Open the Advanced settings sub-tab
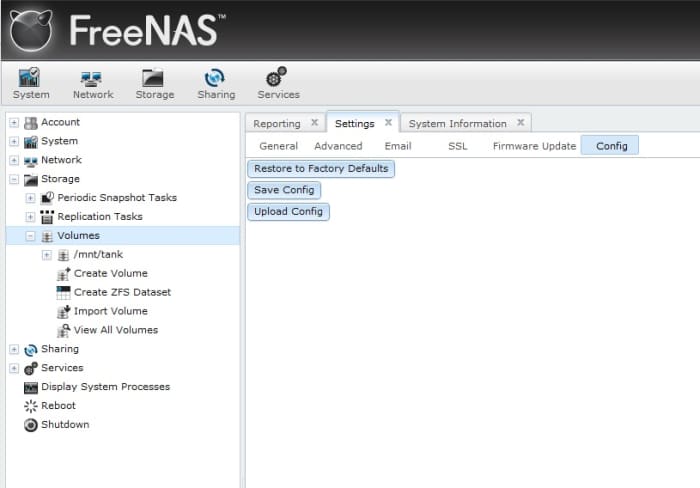Viewport: 700px width, 488px height. coord(338,146)
